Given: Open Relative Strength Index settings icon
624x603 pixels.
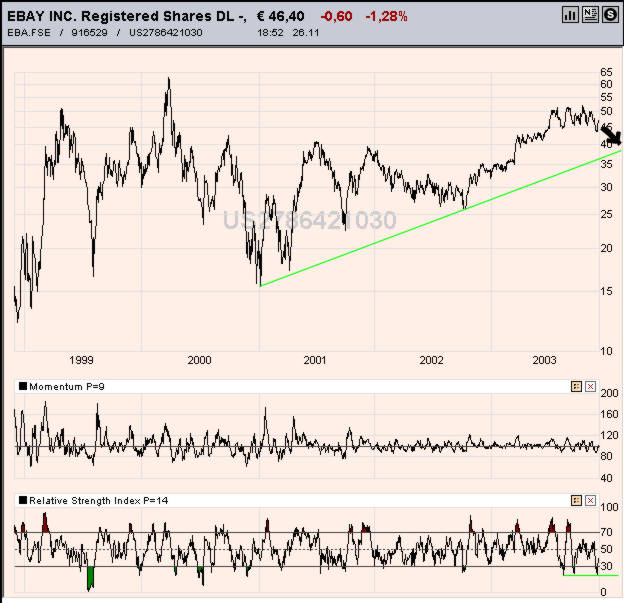Looking at the screenshot, I should pos(576,500).
